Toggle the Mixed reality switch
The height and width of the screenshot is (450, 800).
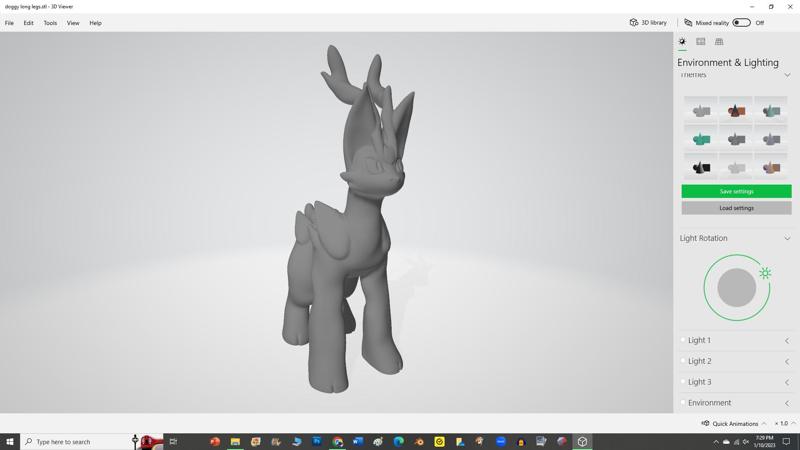[741, 23]
